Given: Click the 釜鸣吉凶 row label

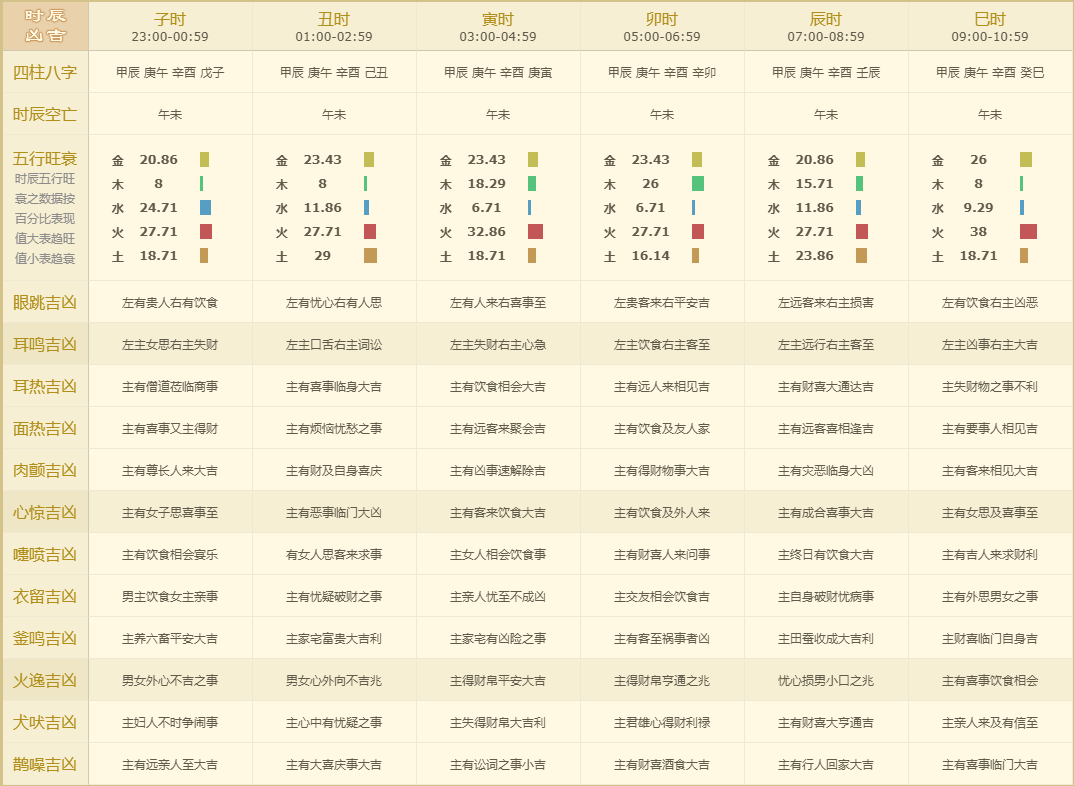Looking at the screenshot, I should point(45,638).
